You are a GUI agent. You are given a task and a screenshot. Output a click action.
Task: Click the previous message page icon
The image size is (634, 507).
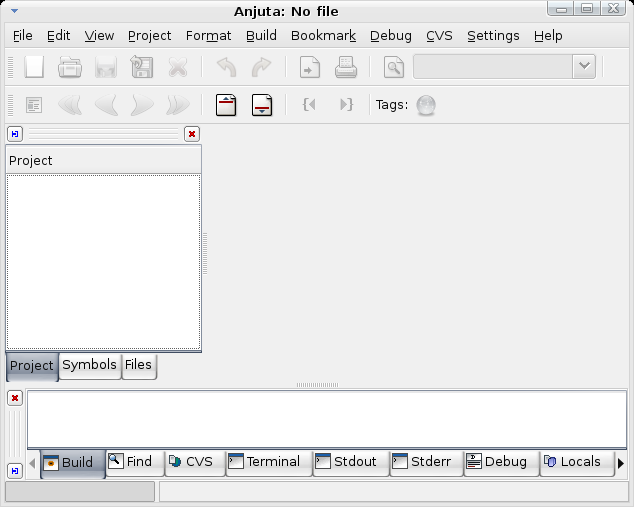pyautogui.click(x=226, y=105)
